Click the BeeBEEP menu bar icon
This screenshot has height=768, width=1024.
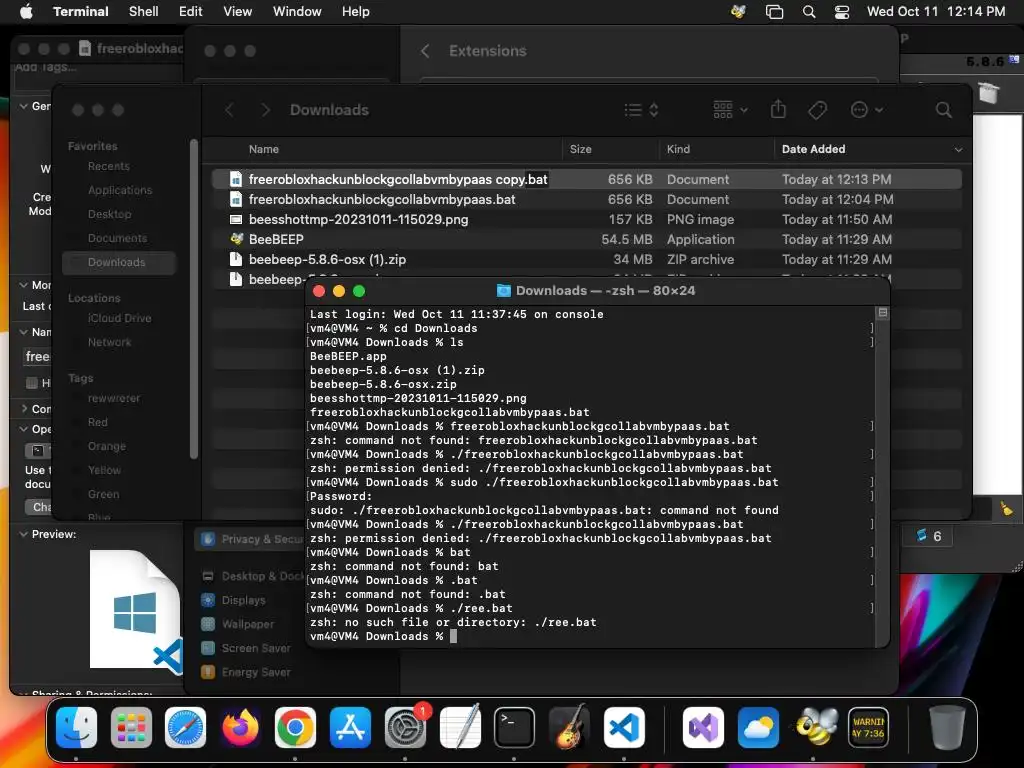pyautogui.click(x=739, y=12)
